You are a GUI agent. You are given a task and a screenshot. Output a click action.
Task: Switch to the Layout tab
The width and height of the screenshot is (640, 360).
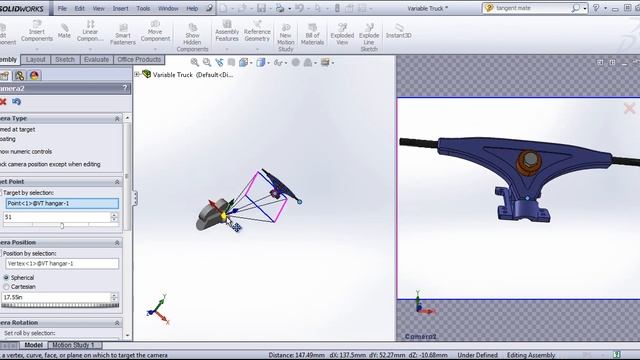(x=36, y=60)
